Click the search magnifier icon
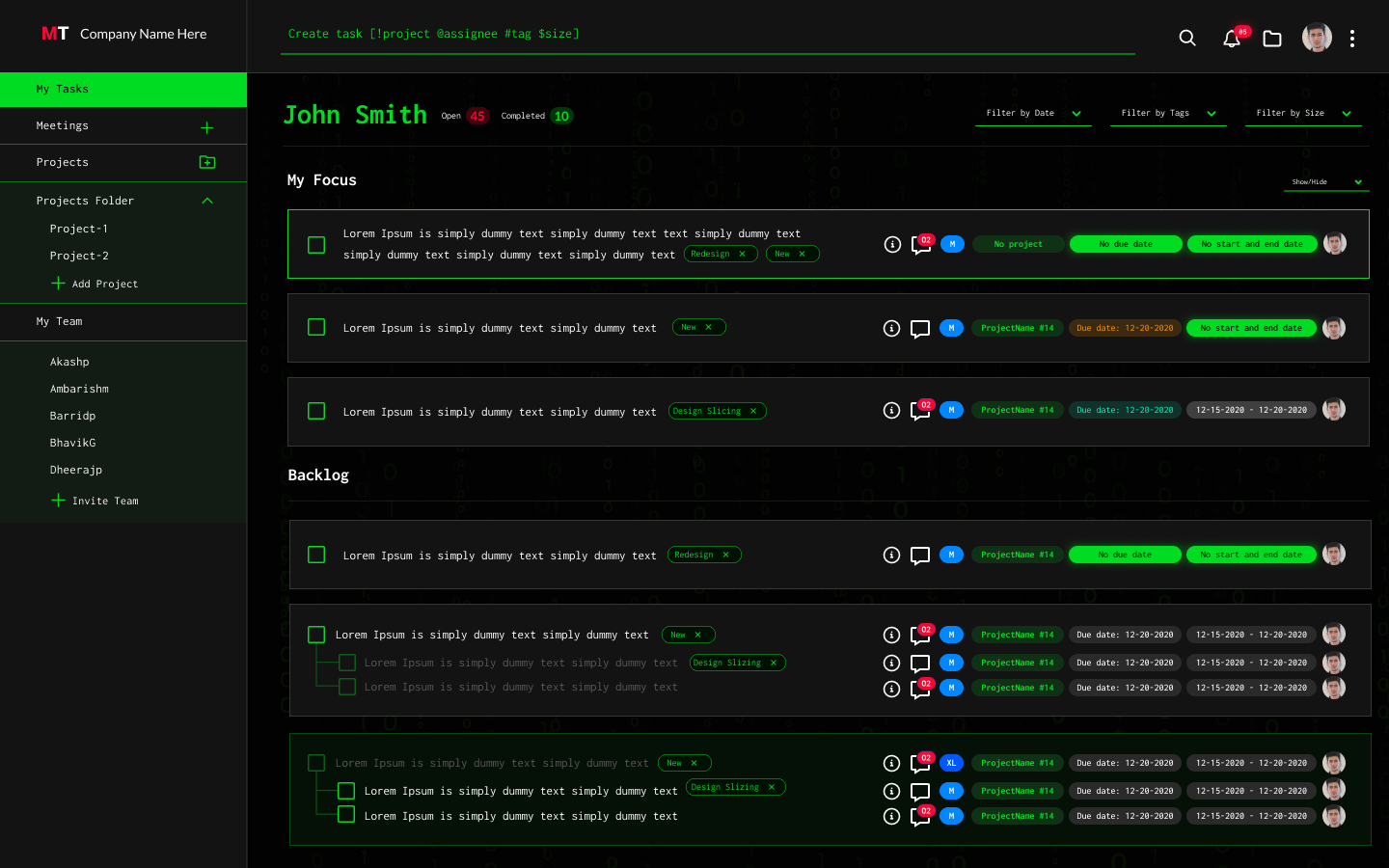Screen dimensions: 1389x868 [1187, 38]
